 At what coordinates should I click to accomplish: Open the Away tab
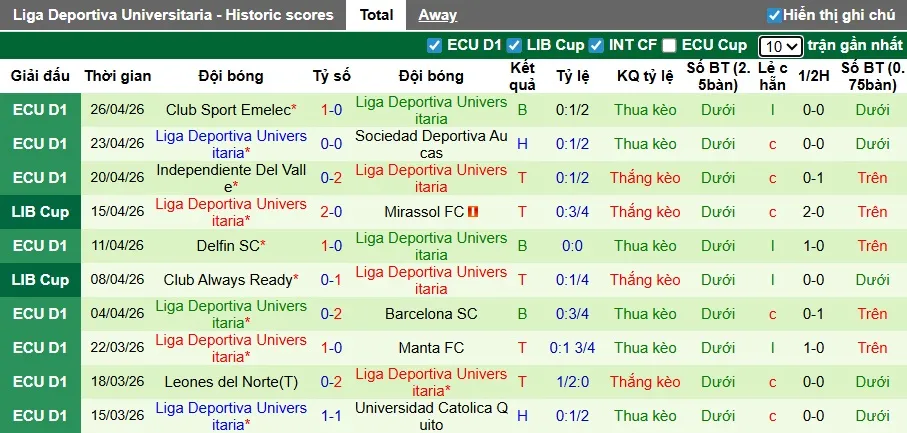click(437, 15)
